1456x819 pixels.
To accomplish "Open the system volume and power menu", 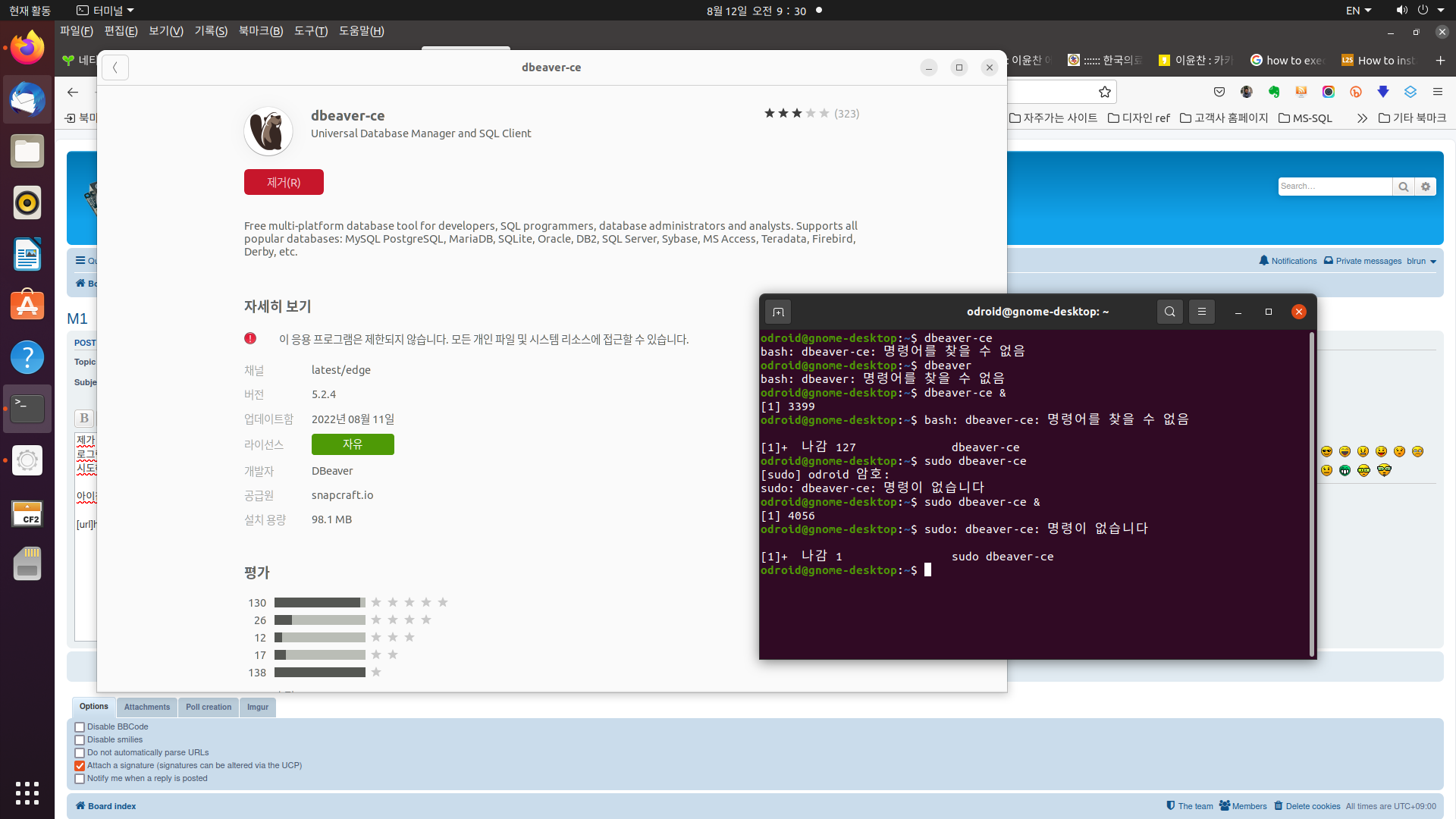I will pyautogui.click(x=1420, y=11).
